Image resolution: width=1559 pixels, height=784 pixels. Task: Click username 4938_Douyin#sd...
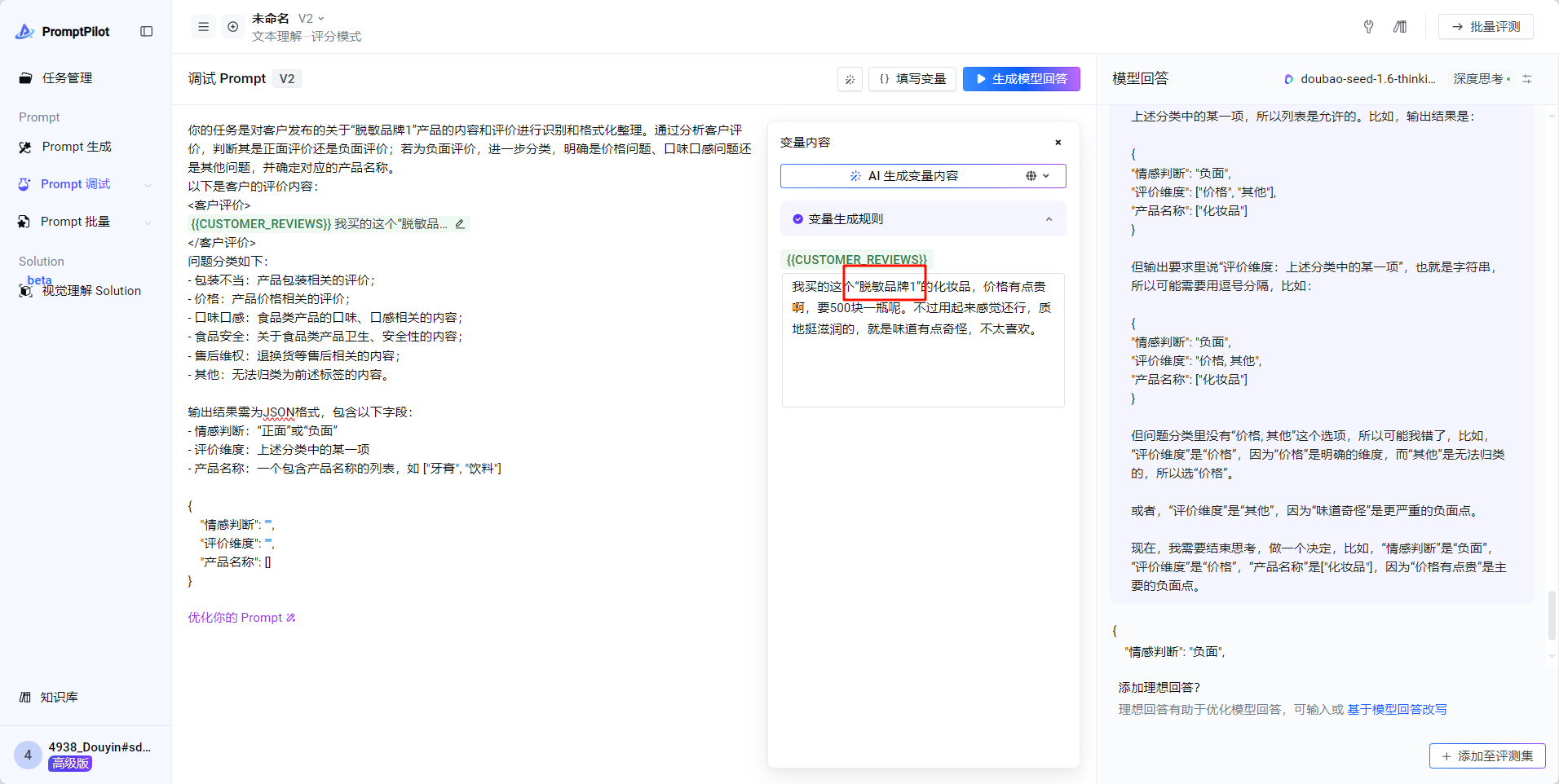tap(99, 747)
